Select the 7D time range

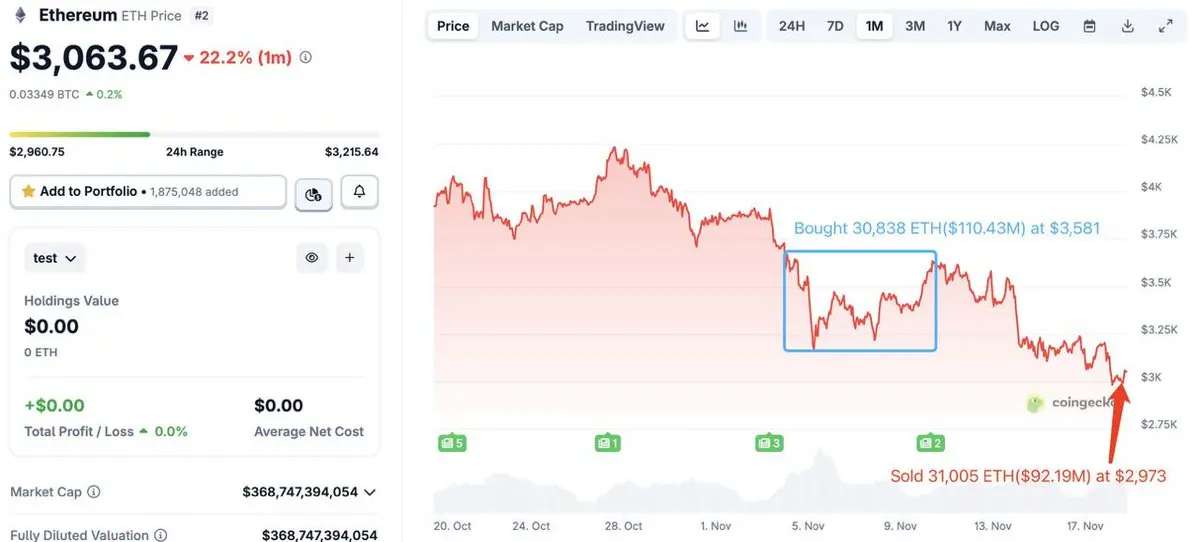coord(835,26)
